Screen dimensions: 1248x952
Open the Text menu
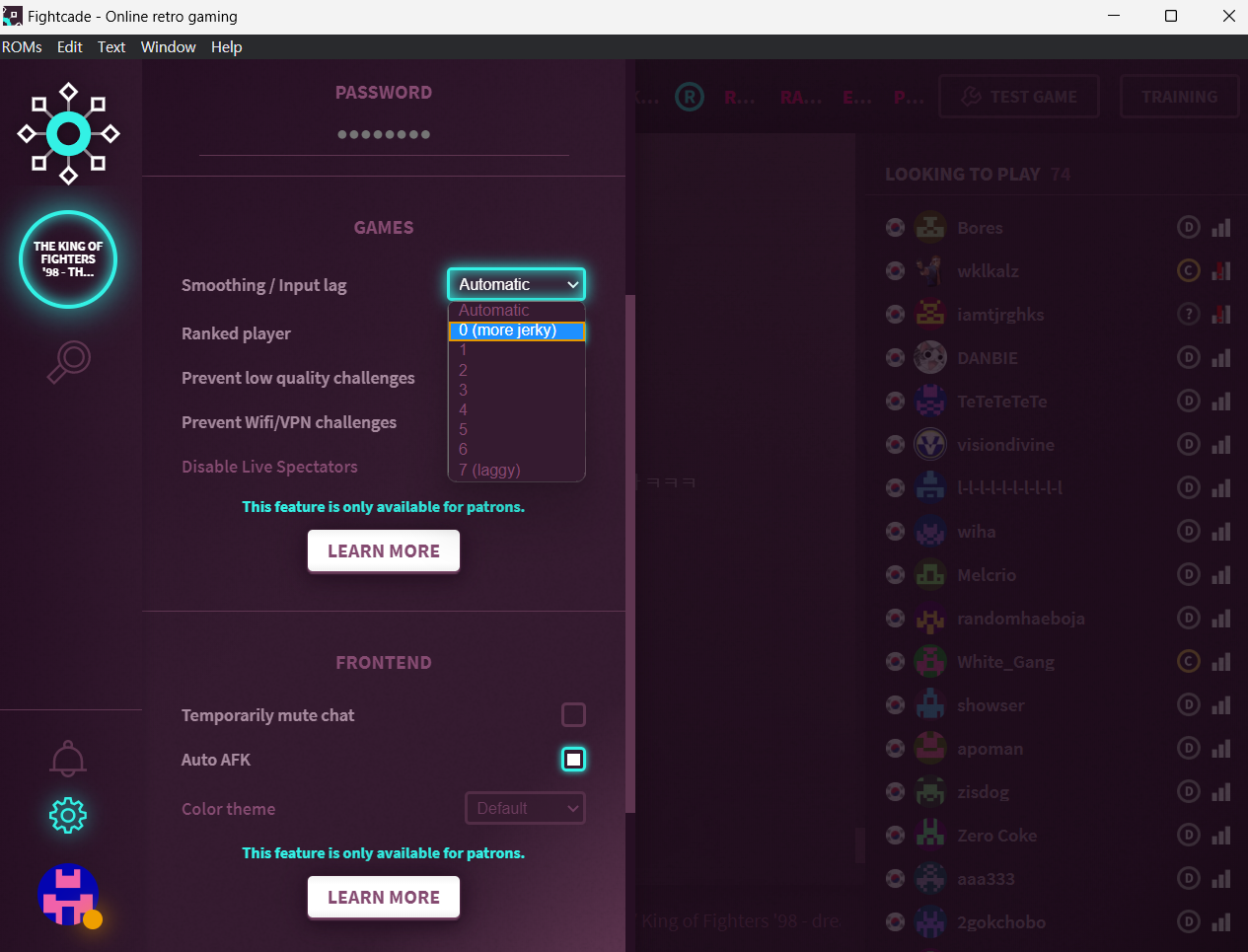[x=111, y=46]
